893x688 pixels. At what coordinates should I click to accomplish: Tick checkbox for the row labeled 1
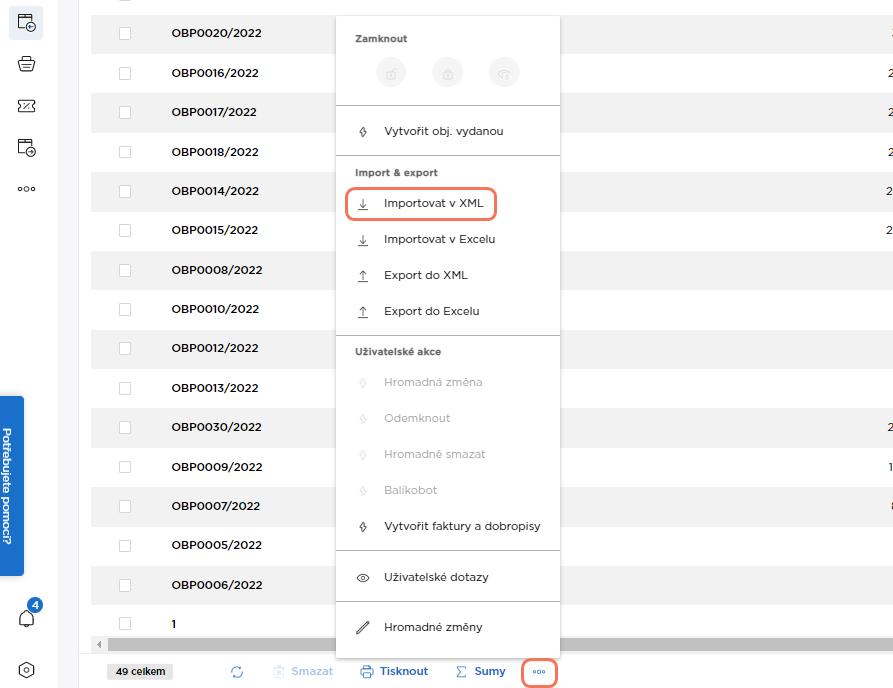[125, 624]
